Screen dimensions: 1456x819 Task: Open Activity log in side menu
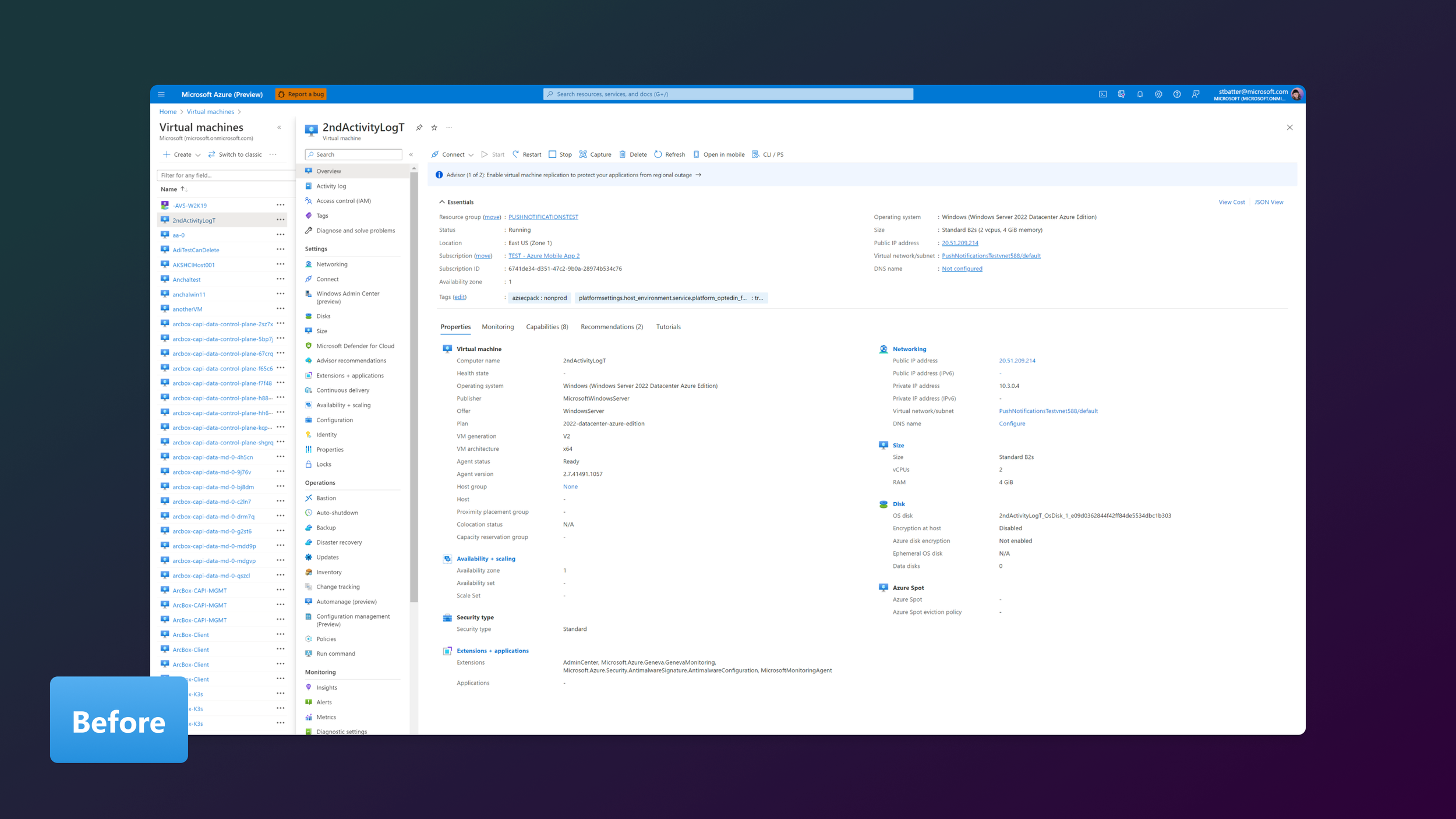coord(331,186)
